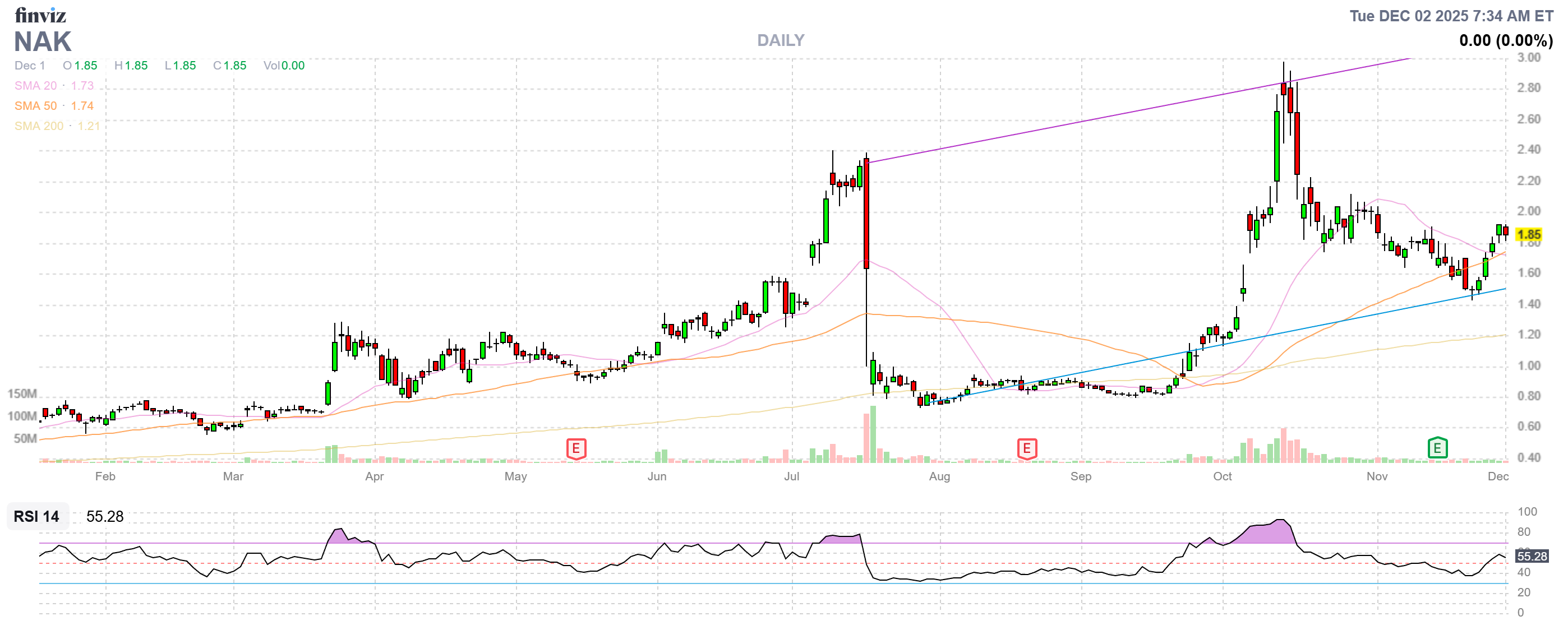
Task: Click the NAK ticker symbol
Action: (x=43, y=42)
